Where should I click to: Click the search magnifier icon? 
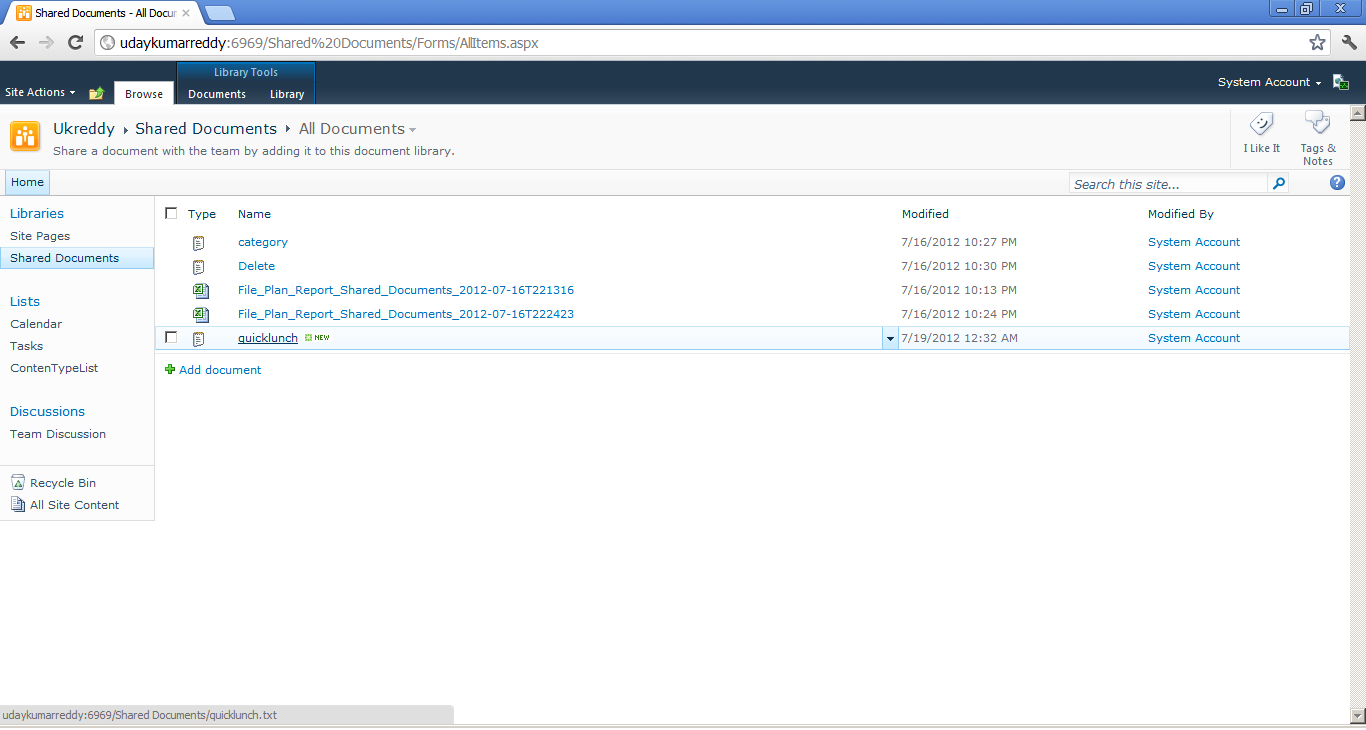[x=1279, y=184]
